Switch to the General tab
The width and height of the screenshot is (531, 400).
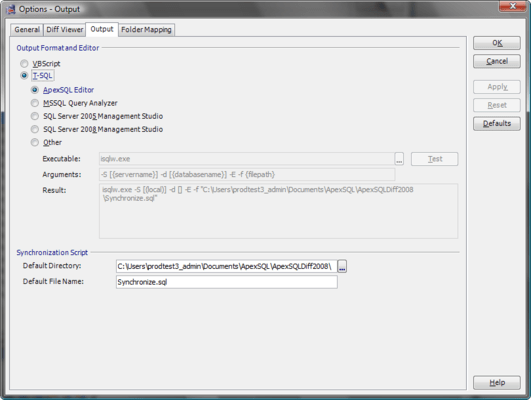click(27, 30)
